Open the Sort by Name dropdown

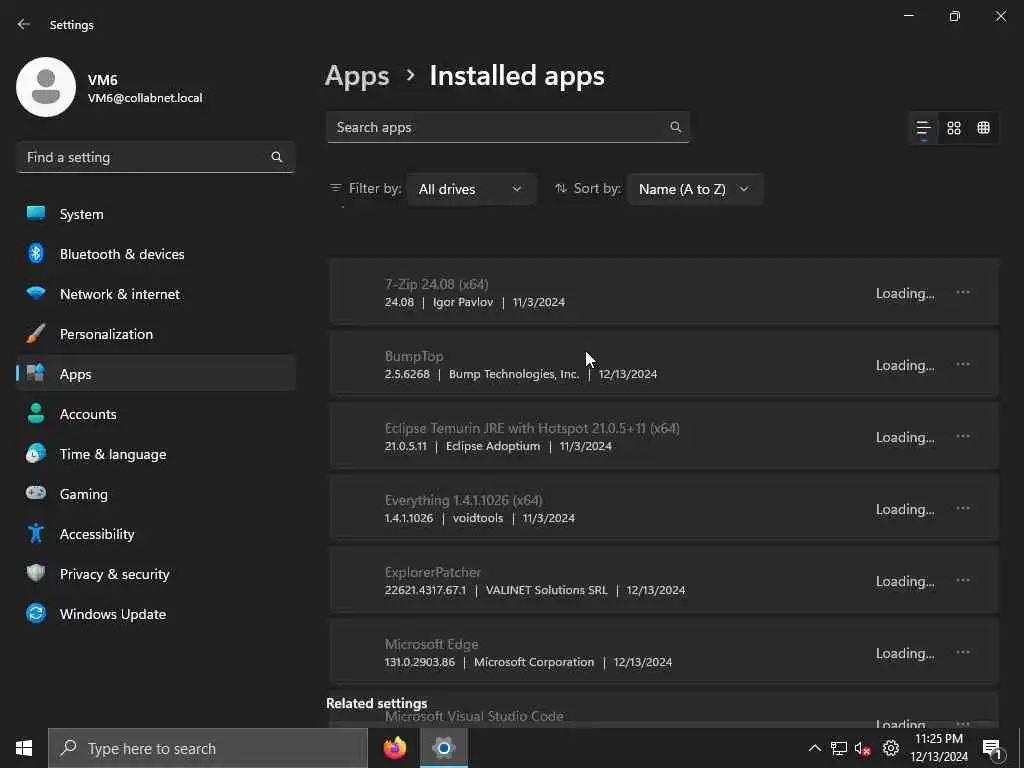694,189
